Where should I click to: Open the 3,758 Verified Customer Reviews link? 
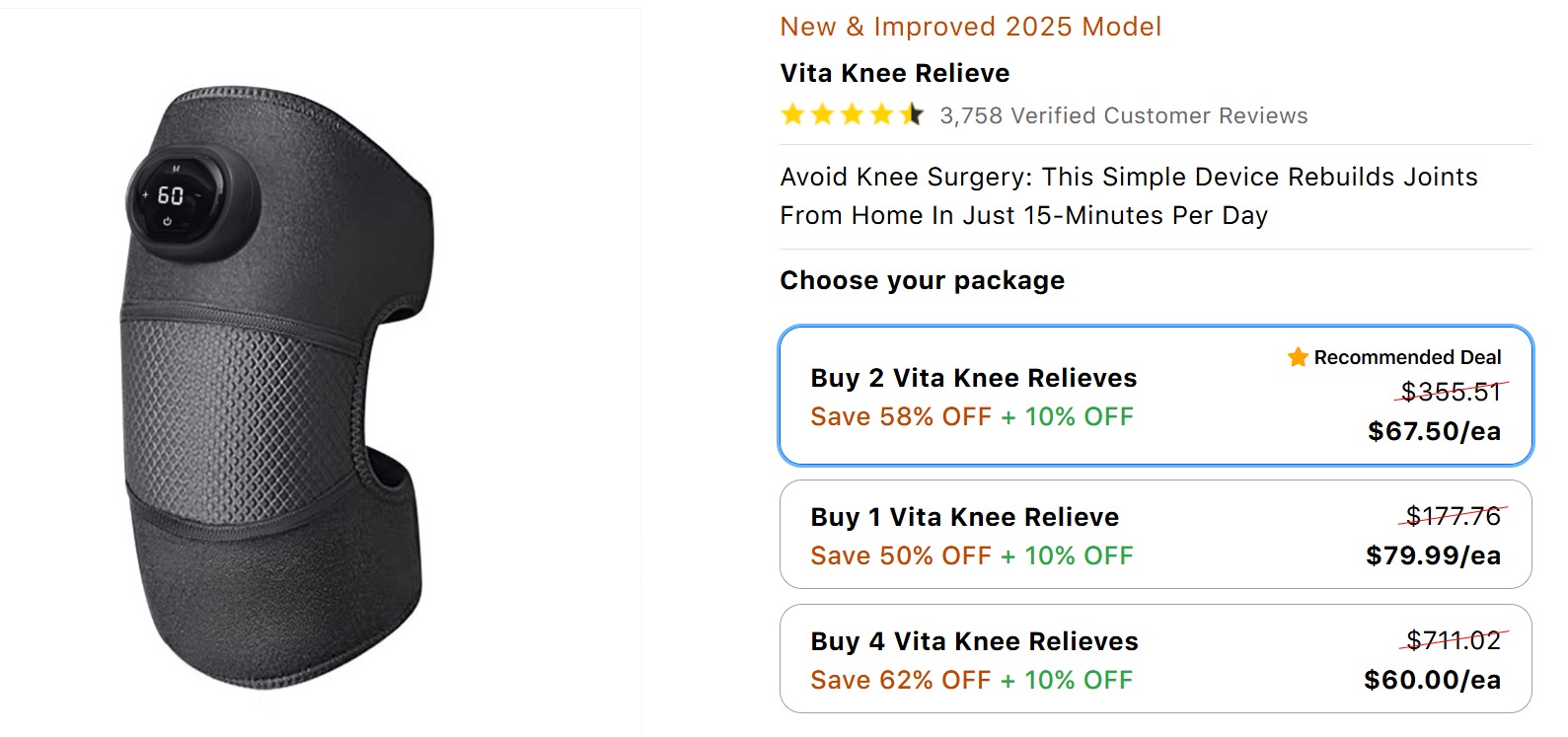tap(1123, 116)
